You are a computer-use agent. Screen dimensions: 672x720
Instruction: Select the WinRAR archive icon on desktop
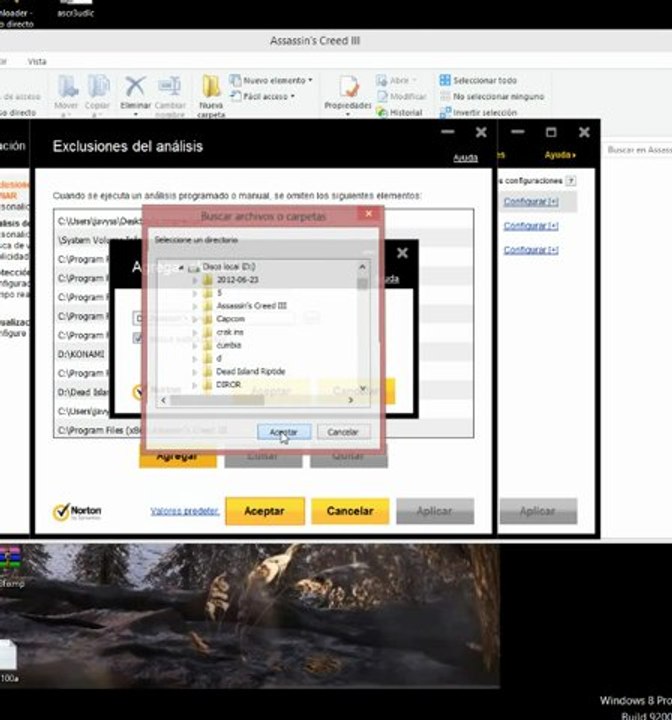10,558
